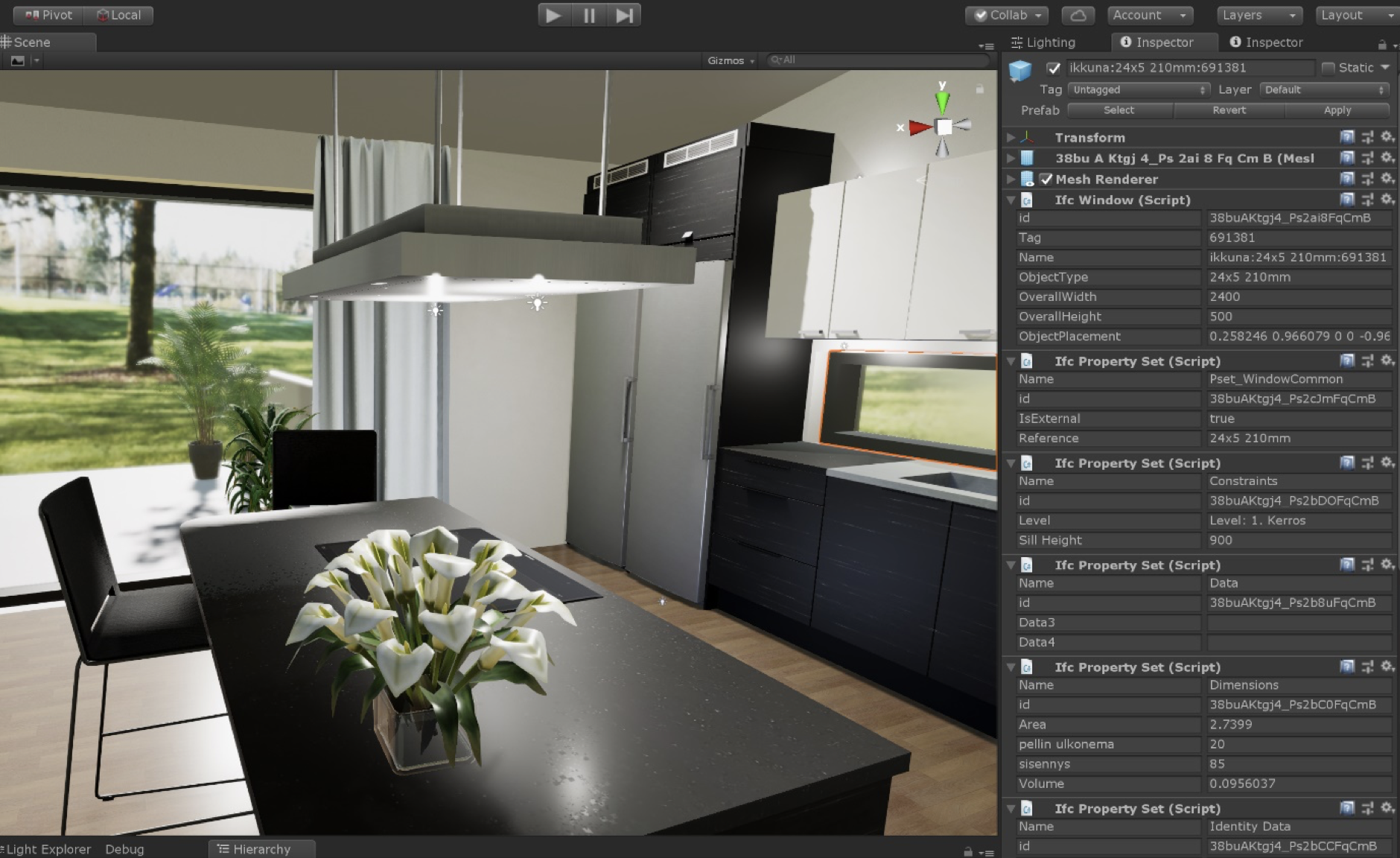This screenshot has height=858, width=1400.
Task: Click the Apply prefab button
Action: click(x=1337, y=110)
